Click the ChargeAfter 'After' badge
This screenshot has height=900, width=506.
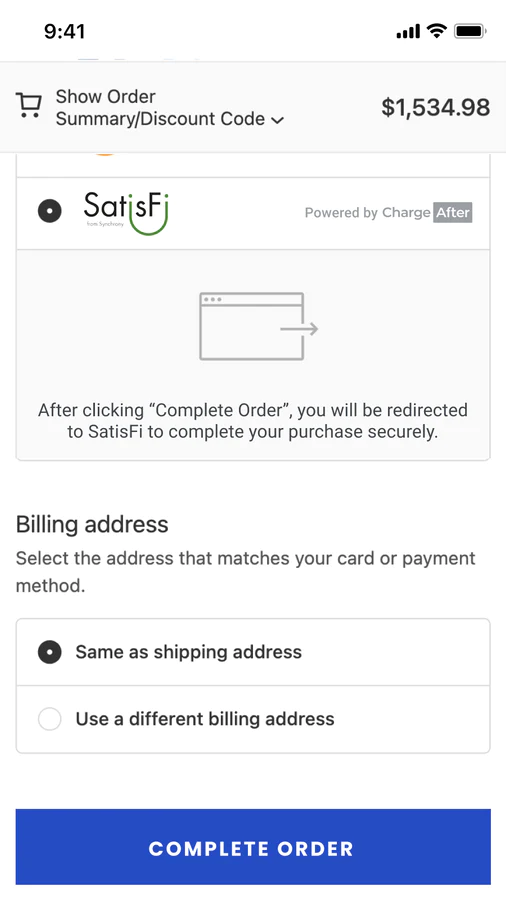453,212
